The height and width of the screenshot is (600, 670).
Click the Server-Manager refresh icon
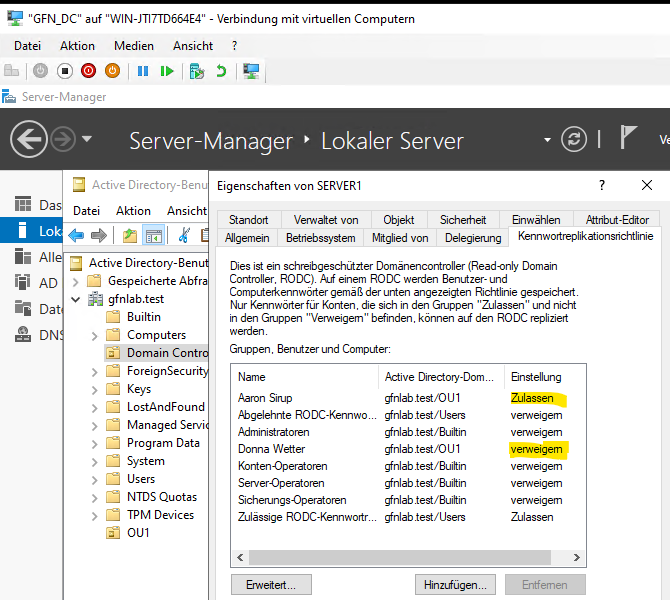pyautogui.click(x=573, y=139)
